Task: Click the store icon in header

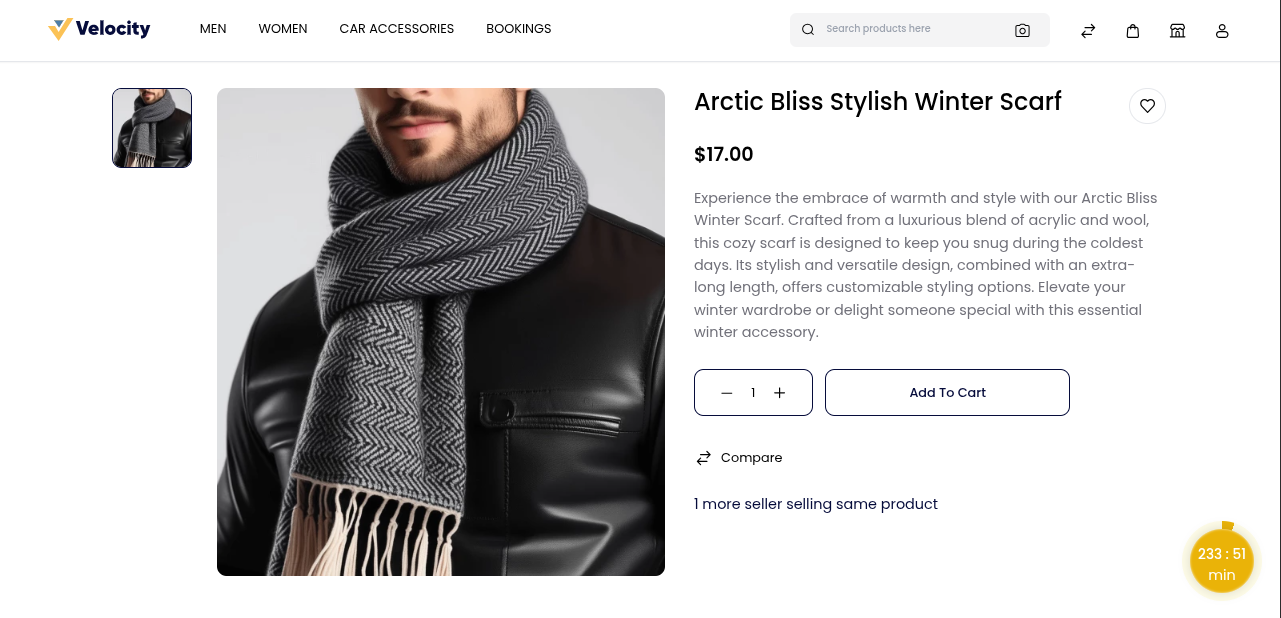Action: tap(1178, 31)
